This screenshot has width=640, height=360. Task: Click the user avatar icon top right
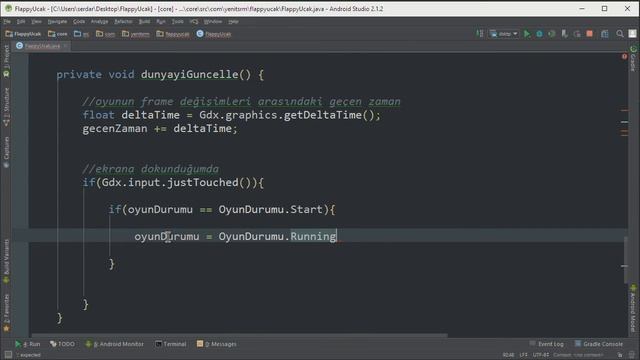[632, 34]
